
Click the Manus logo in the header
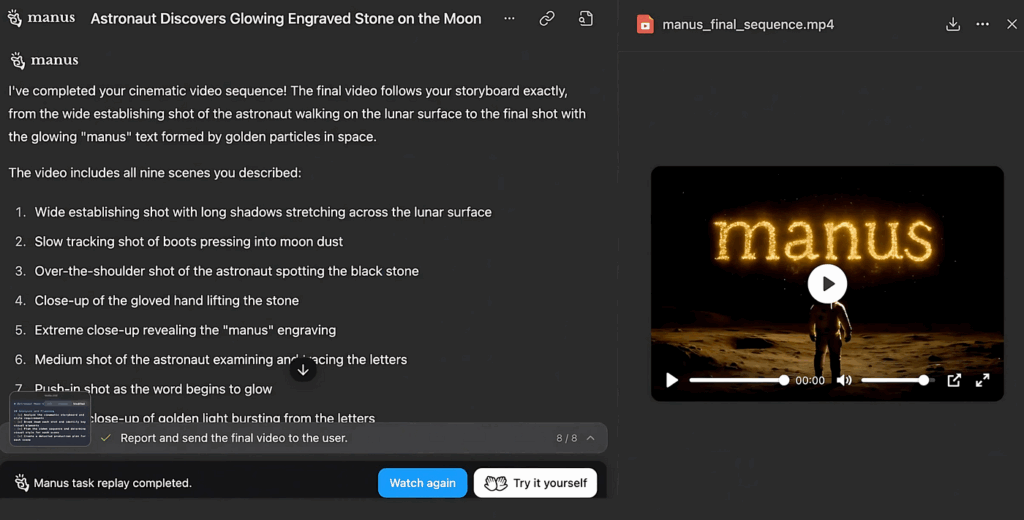coord(41,18)
